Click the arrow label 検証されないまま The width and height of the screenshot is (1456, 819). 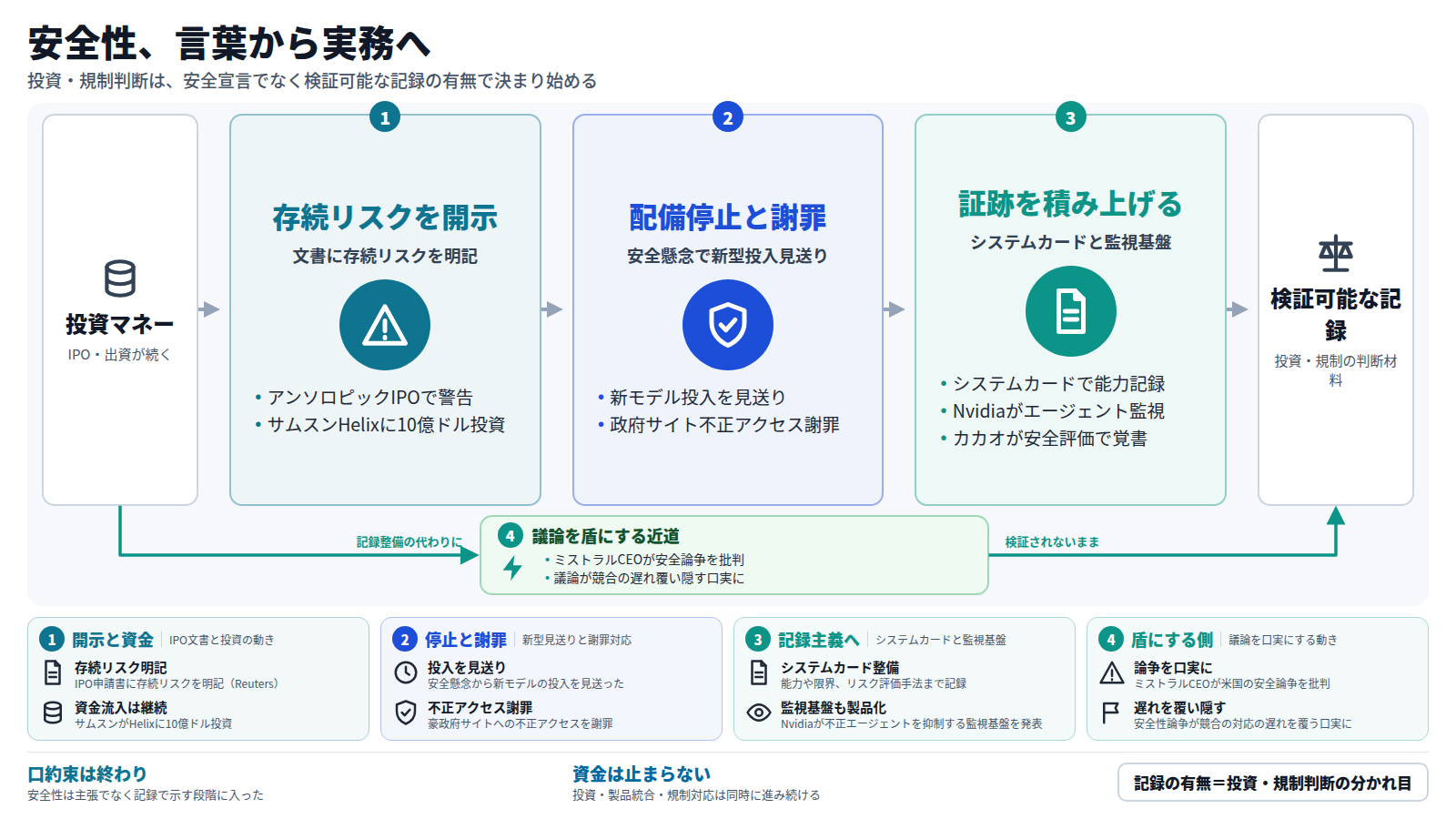tap(1052, 541)
